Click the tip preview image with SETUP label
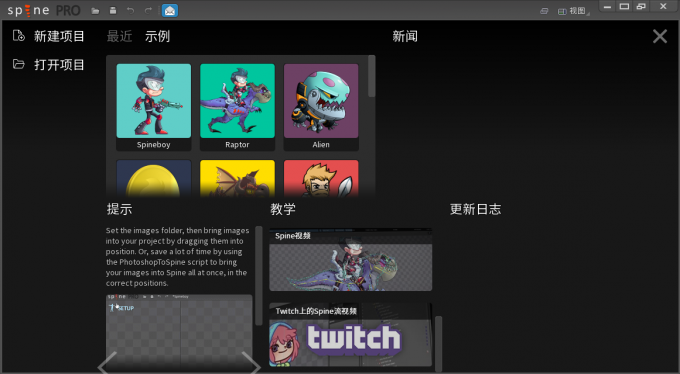 tap(179, 332)
